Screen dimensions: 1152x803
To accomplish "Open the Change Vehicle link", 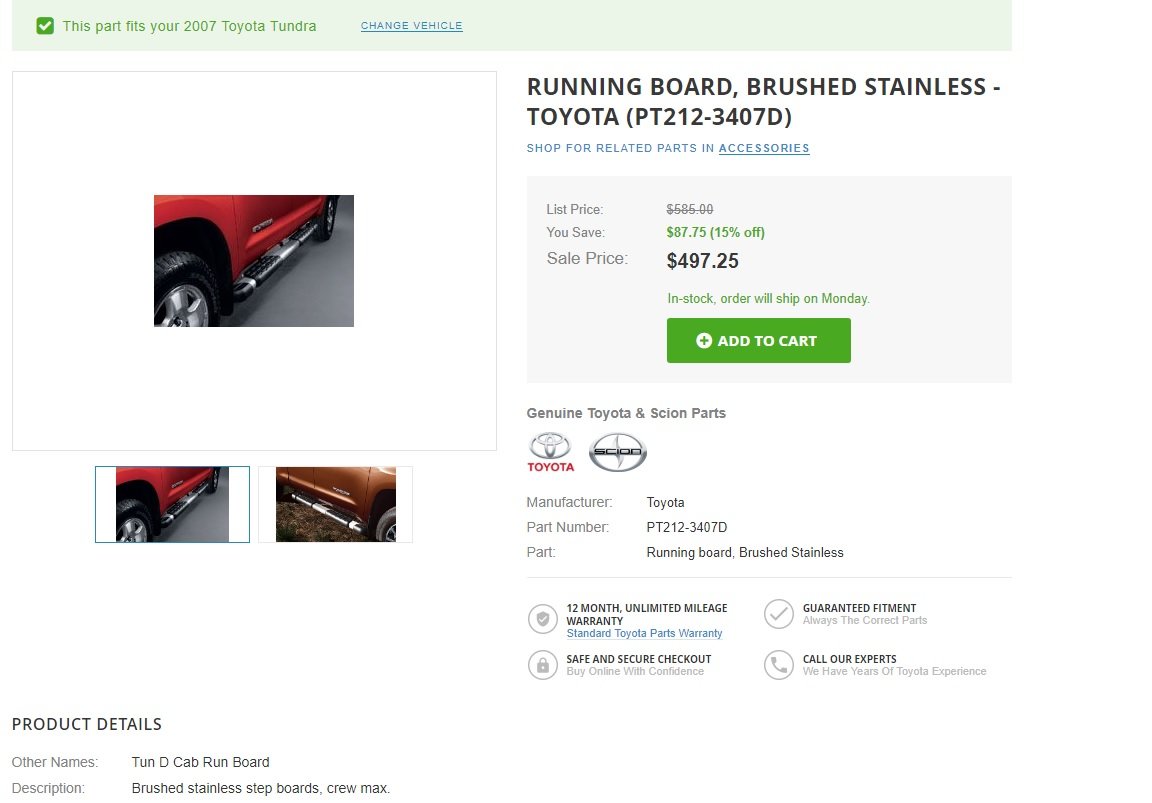I will 411,26.
